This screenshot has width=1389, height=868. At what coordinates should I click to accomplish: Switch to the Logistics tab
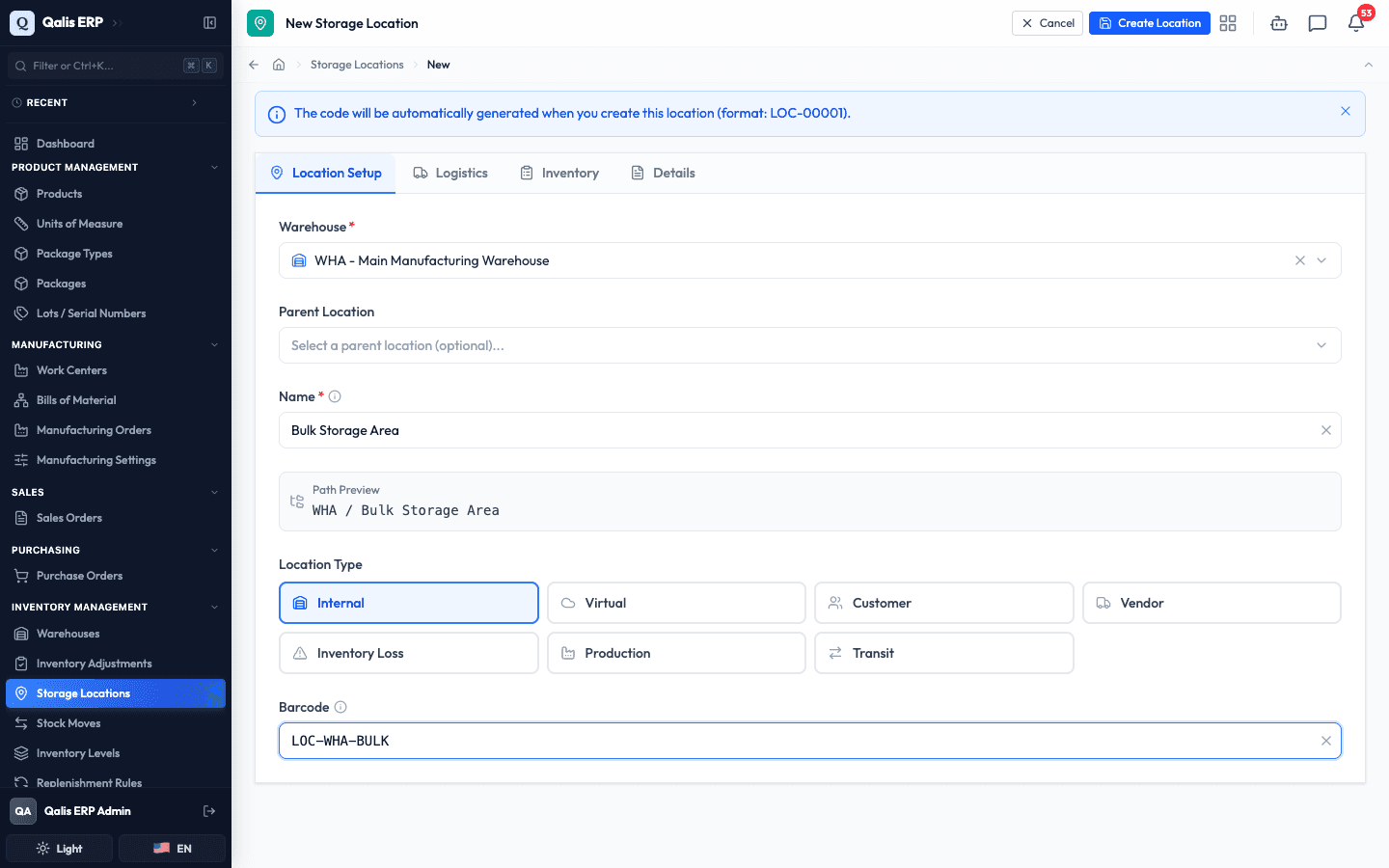(x=450, y=173)
